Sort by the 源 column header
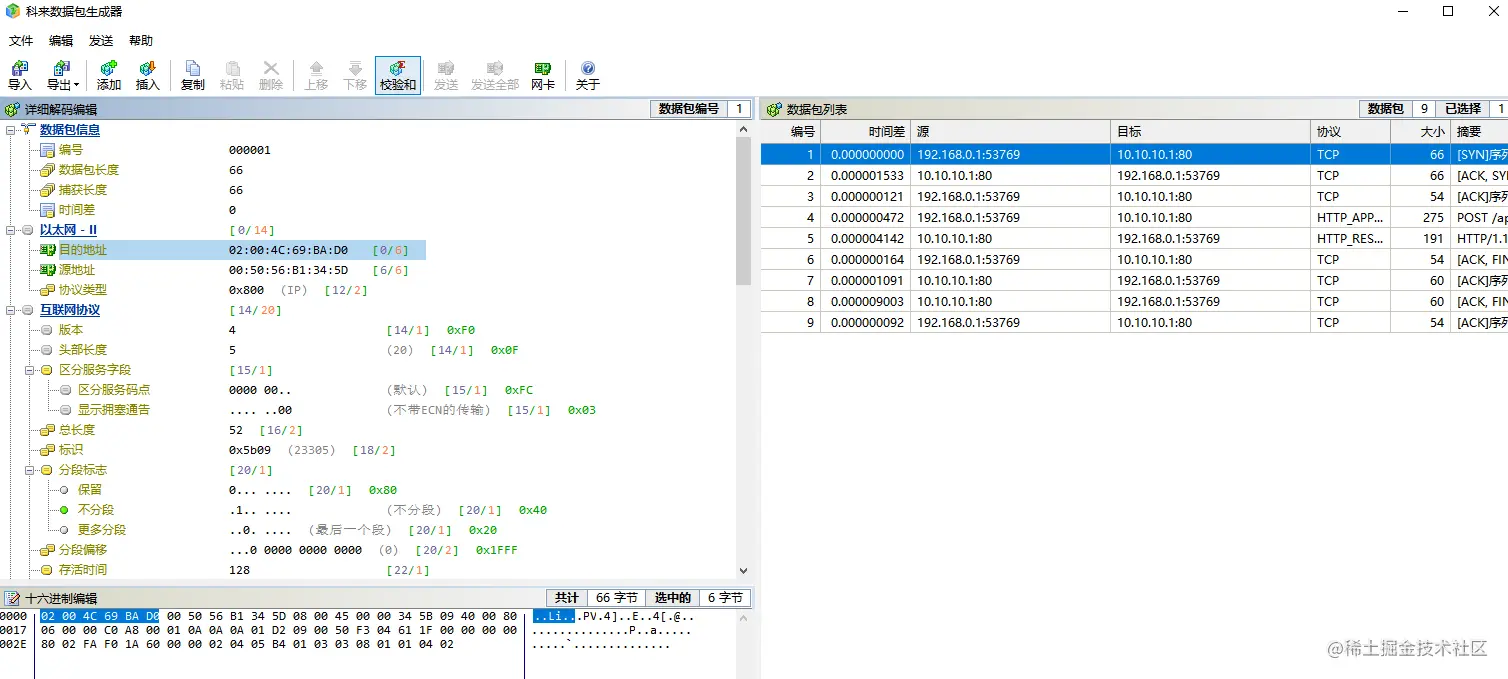Screen dimensions: 1508x679 pyautogui.click(x=1011, y=131)
